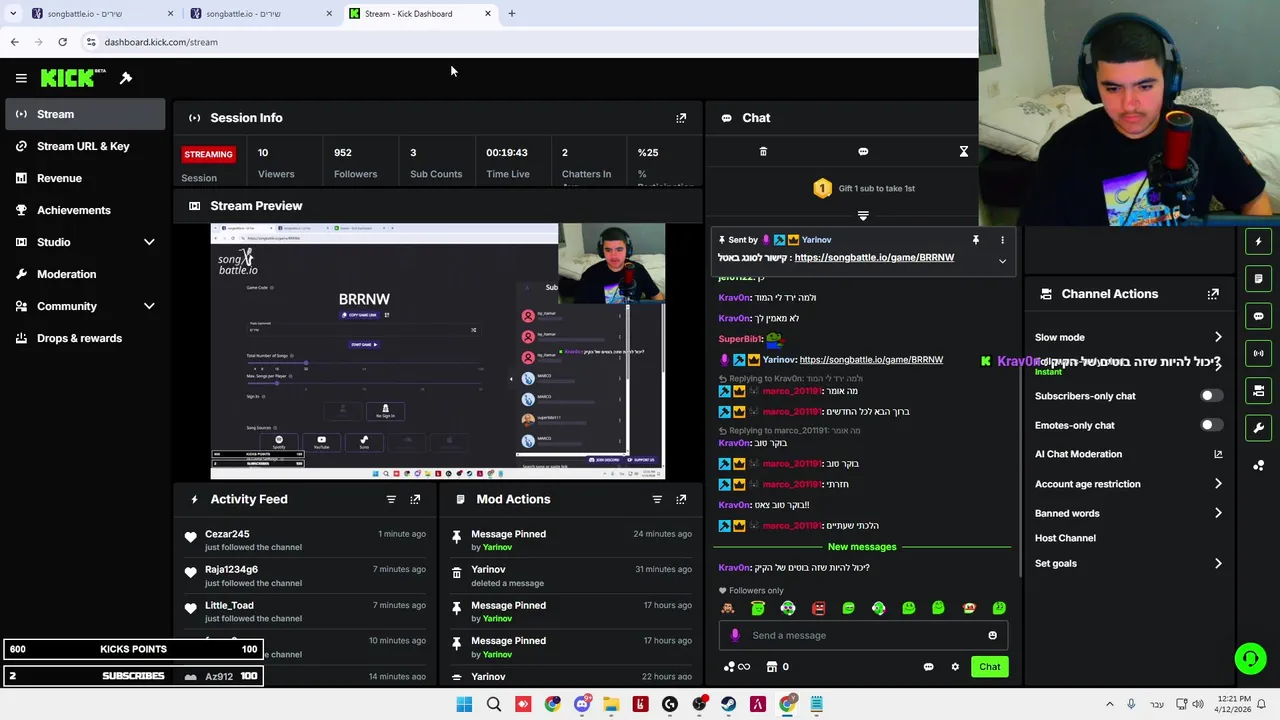Show hidden system tray icons
Image resolution: width=1280 pixels, height=720 pixels.
[x=1109, y=705]
